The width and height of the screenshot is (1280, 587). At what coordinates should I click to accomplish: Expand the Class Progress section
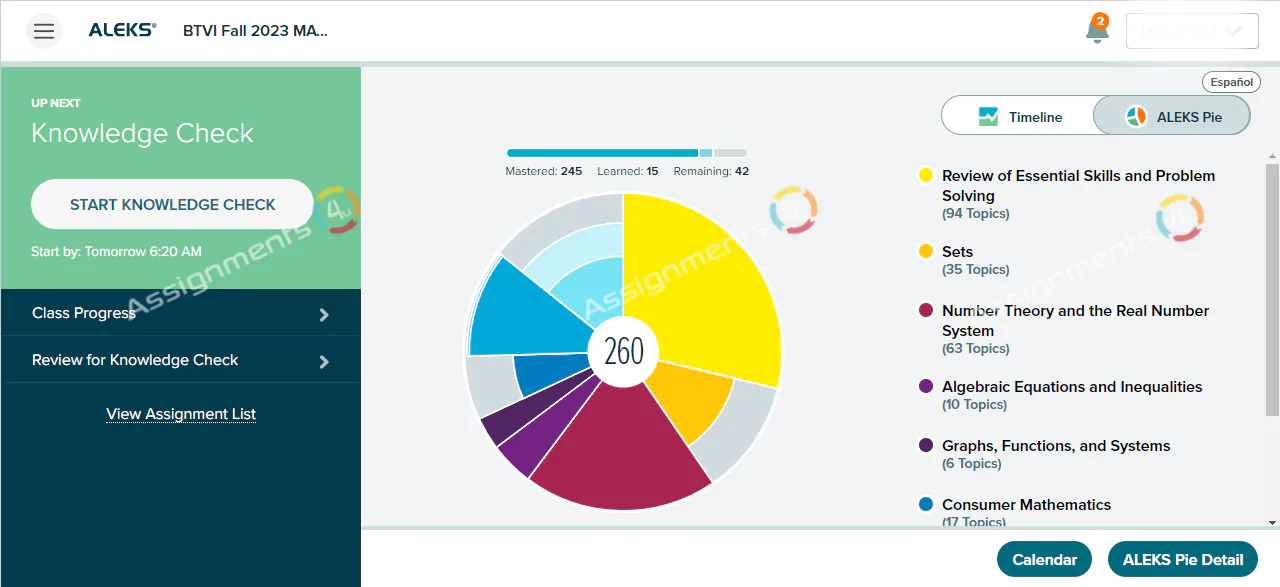[x=180, y=314]
